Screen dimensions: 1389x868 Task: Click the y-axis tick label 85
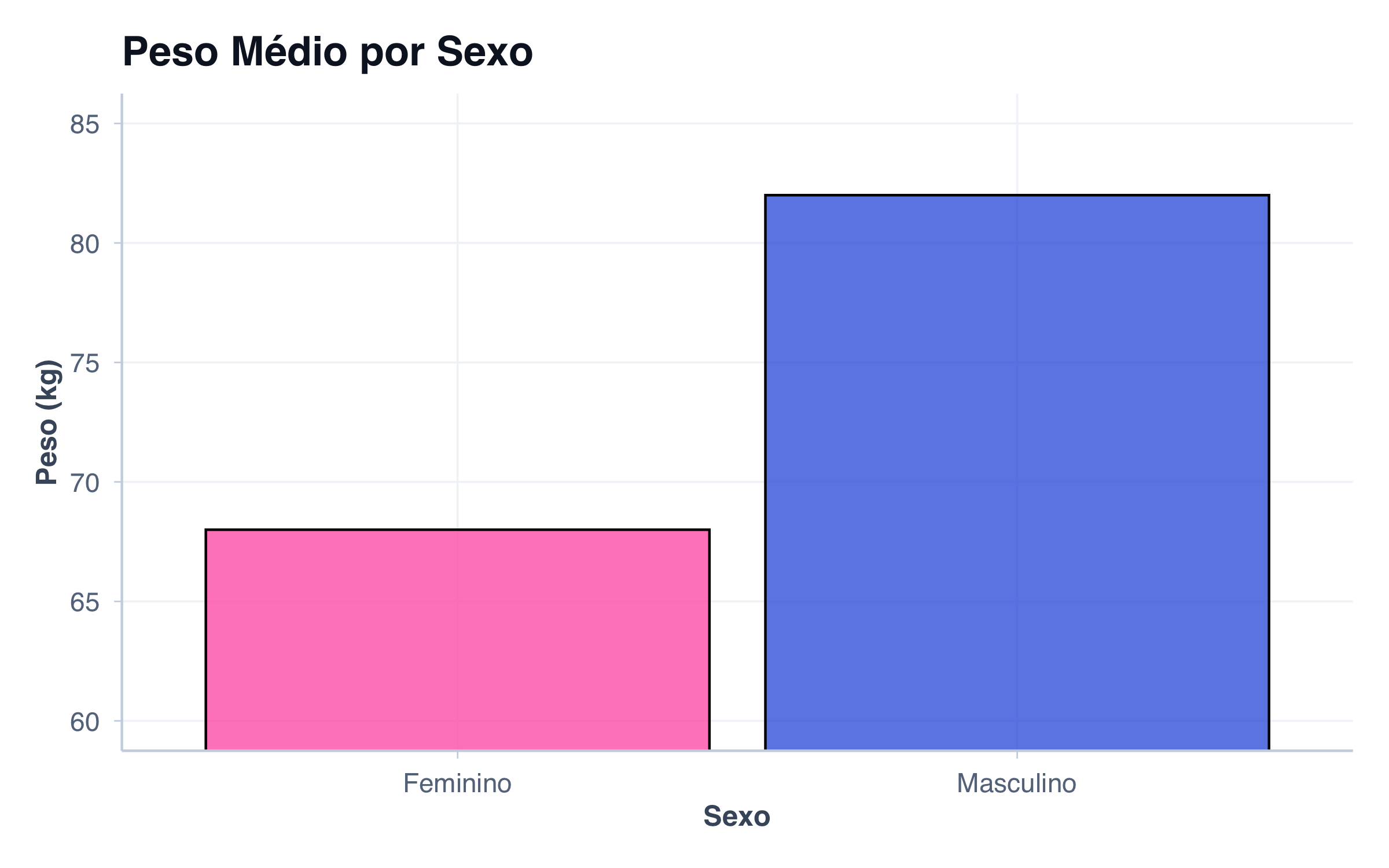tap(84, 124)
